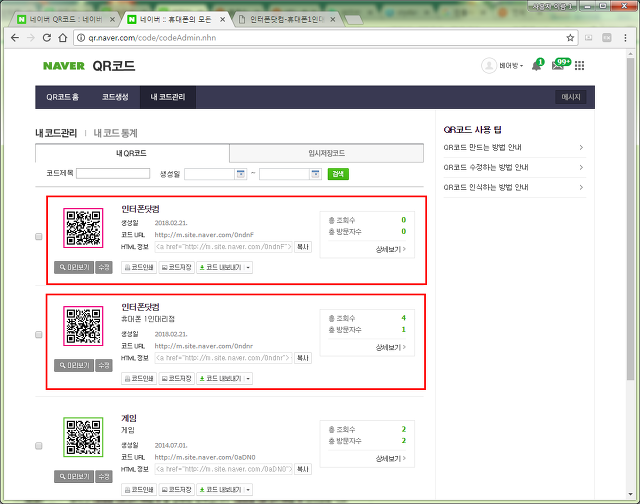Open Naver mail icon with 99+ badge
Image resolution: width=640 pixels, height=504 pixels.
pos(560,64)
